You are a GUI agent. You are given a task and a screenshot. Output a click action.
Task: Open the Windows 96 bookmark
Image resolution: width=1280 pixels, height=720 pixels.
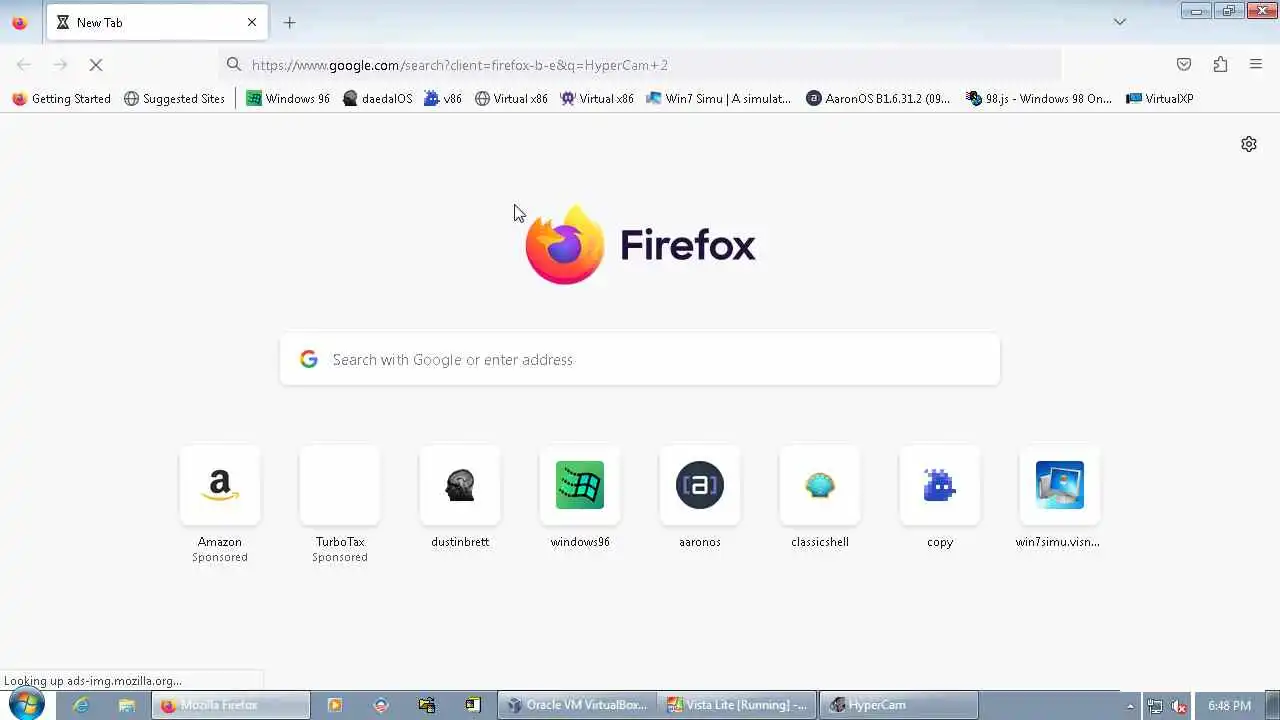click(x=288, y=99)
